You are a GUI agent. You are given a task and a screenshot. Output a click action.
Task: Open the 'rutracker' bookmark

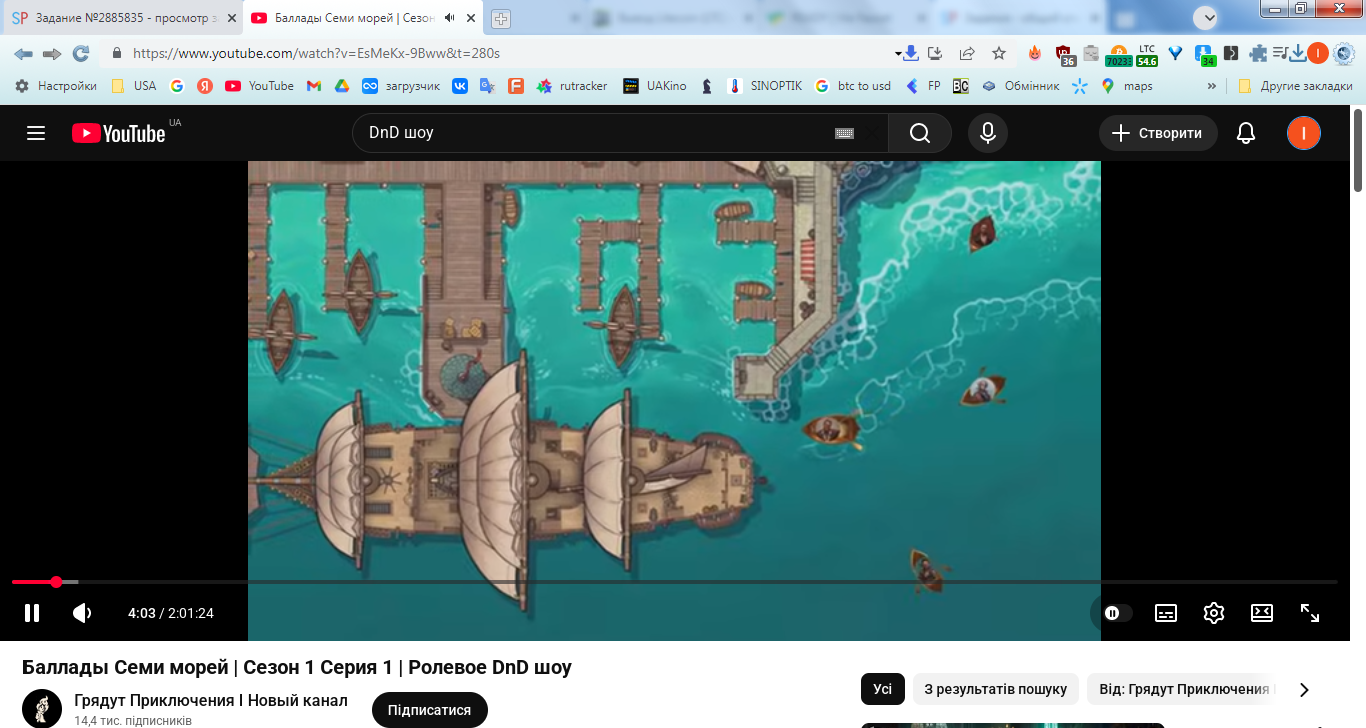572,86
